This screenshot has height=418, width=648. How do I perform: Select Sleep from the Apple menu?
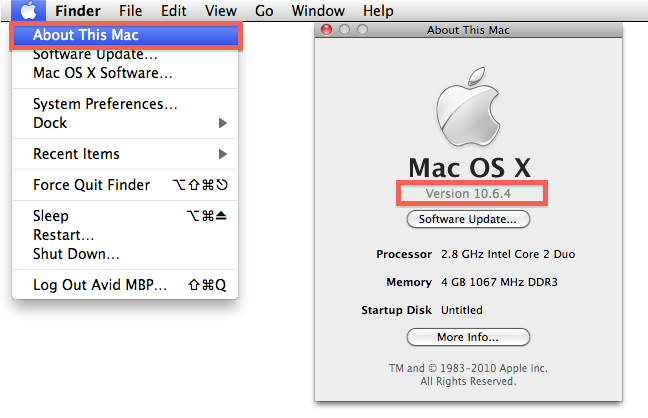tap(126, 216)
